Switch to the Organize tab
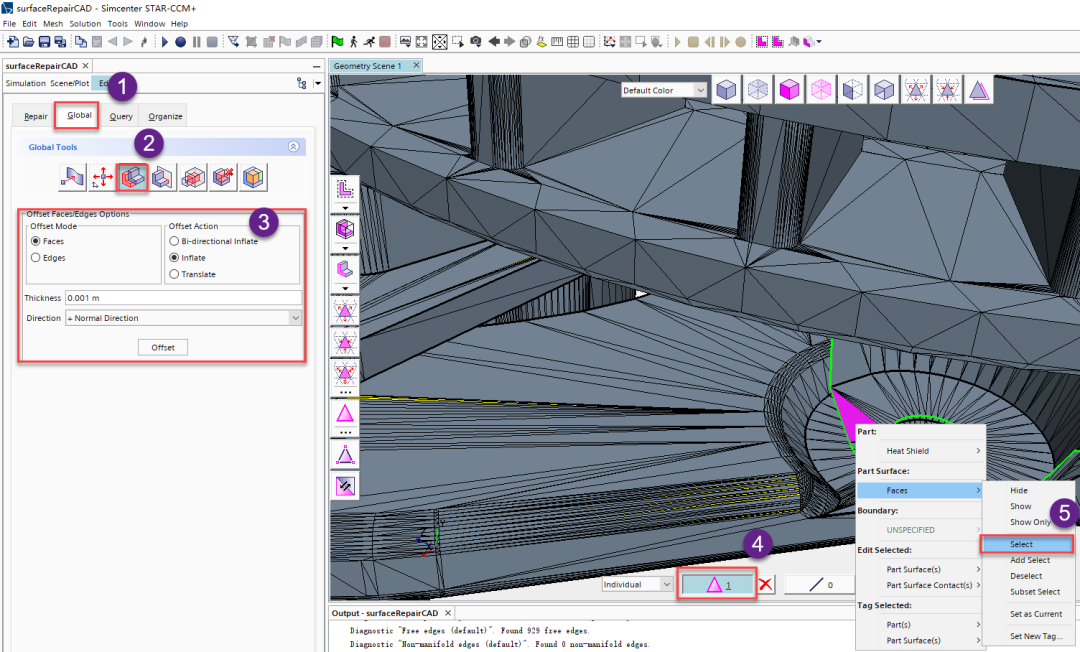Image resolution: width=1080 pixels, height=652 pixels. click(x=165, y=116)
